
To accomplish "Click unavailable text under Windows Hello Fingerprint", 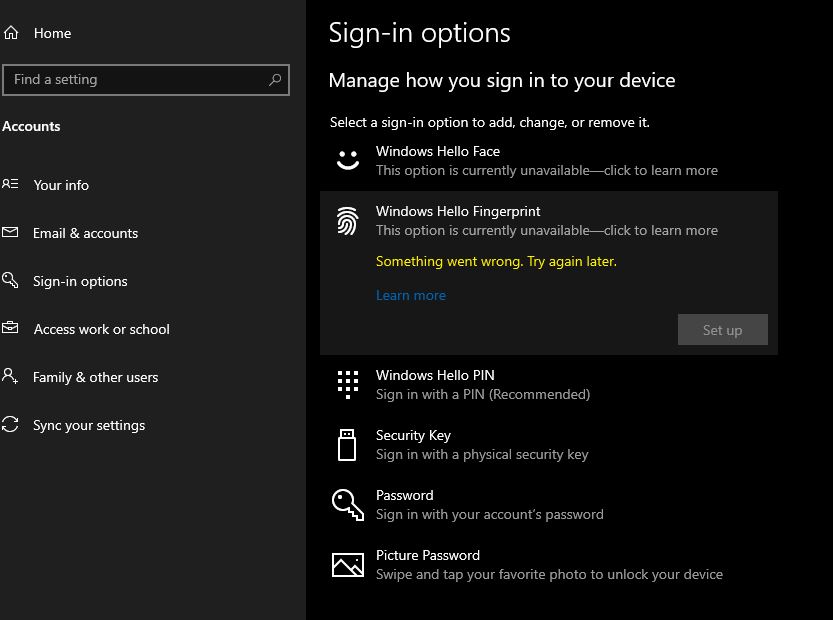I will [547, 231].
